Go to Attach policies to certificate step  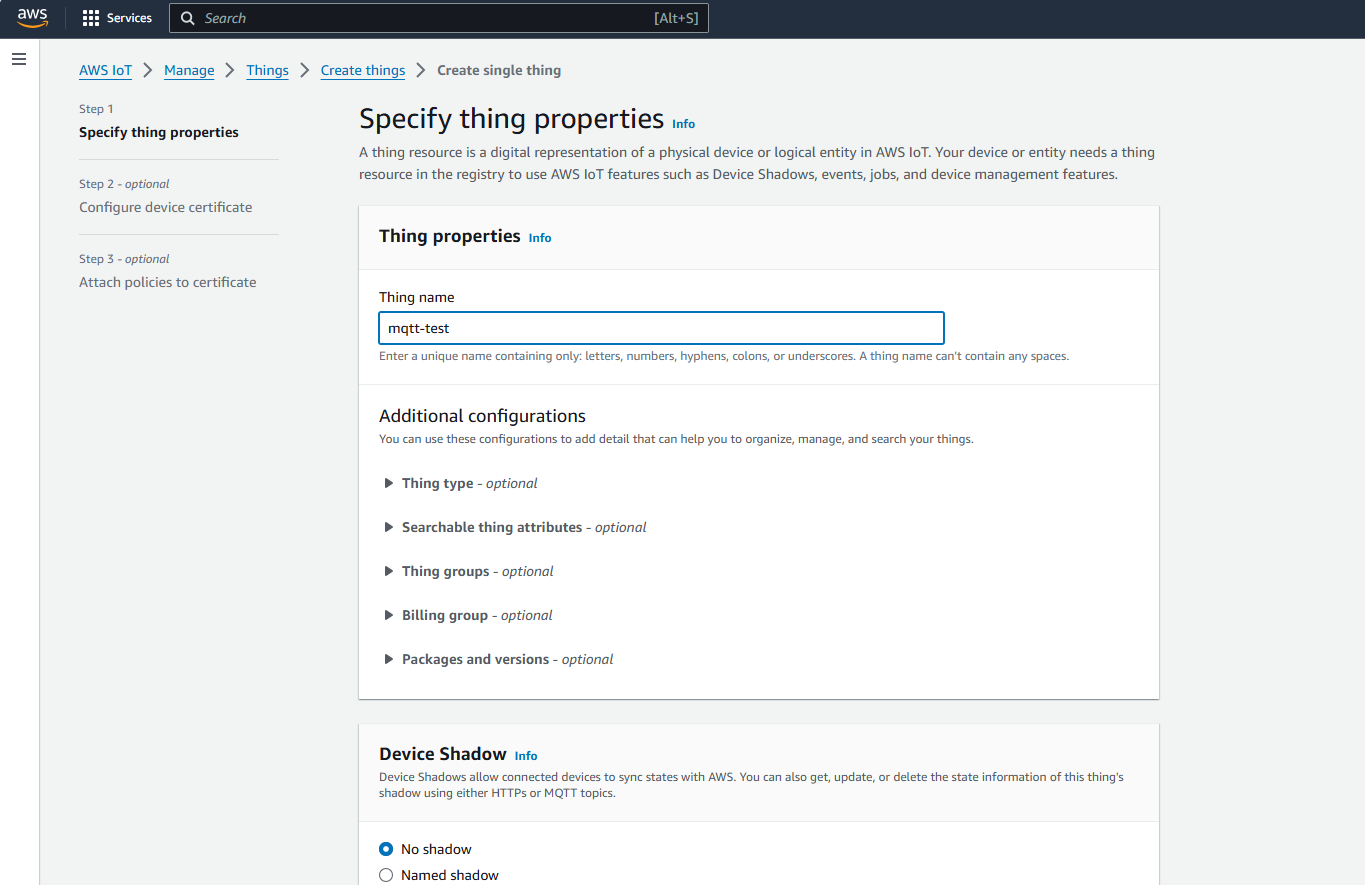[168, 282]
